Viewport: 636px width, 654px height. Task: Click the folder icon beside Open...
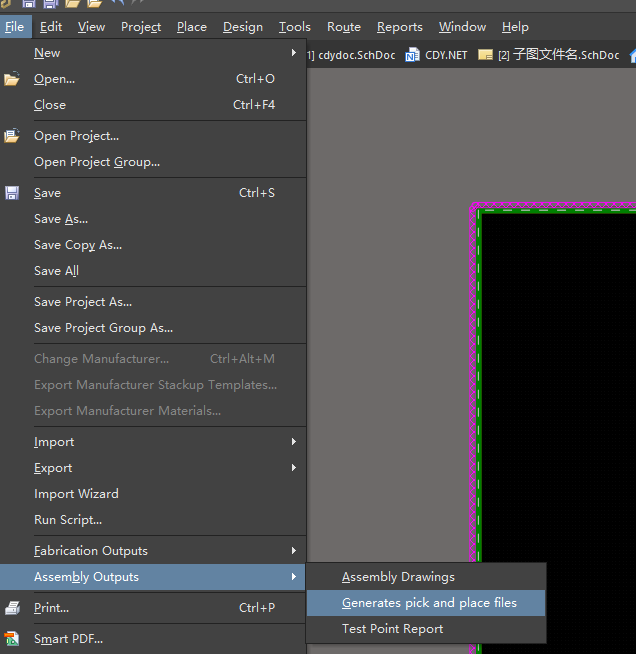(x=12, y=79)
